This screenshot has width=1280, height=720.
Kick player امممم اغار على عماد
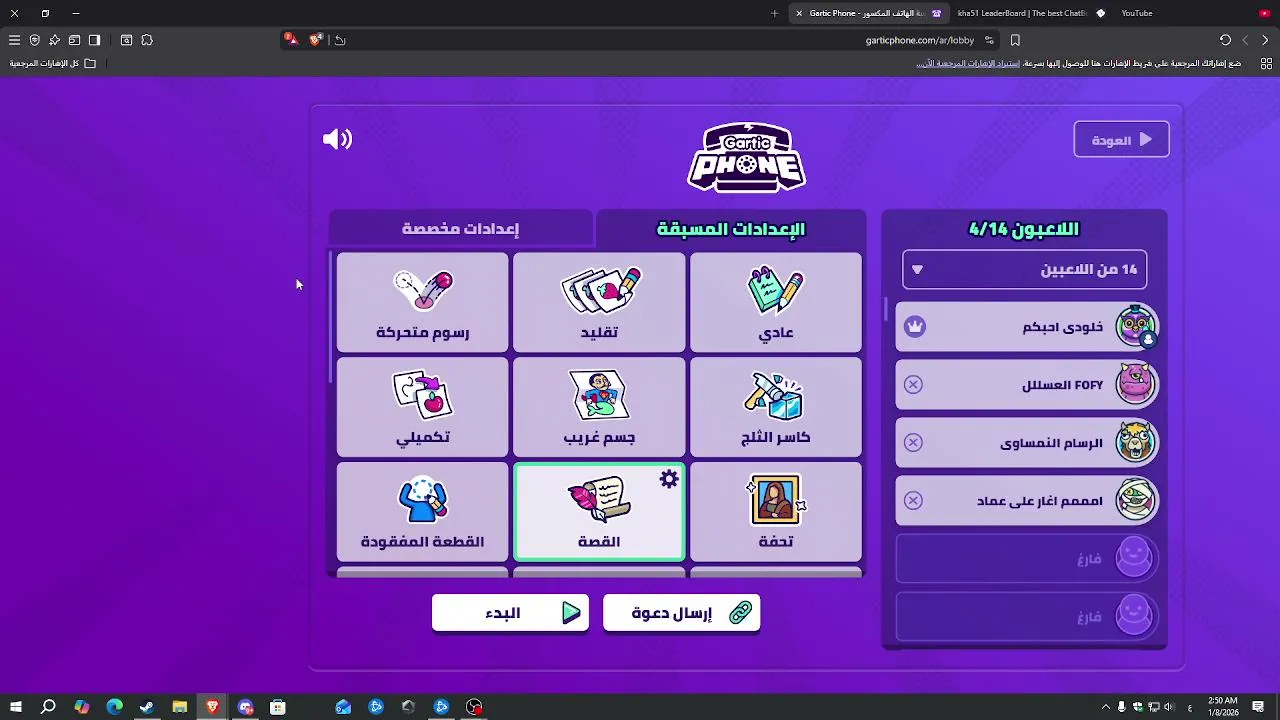[913, 501]
